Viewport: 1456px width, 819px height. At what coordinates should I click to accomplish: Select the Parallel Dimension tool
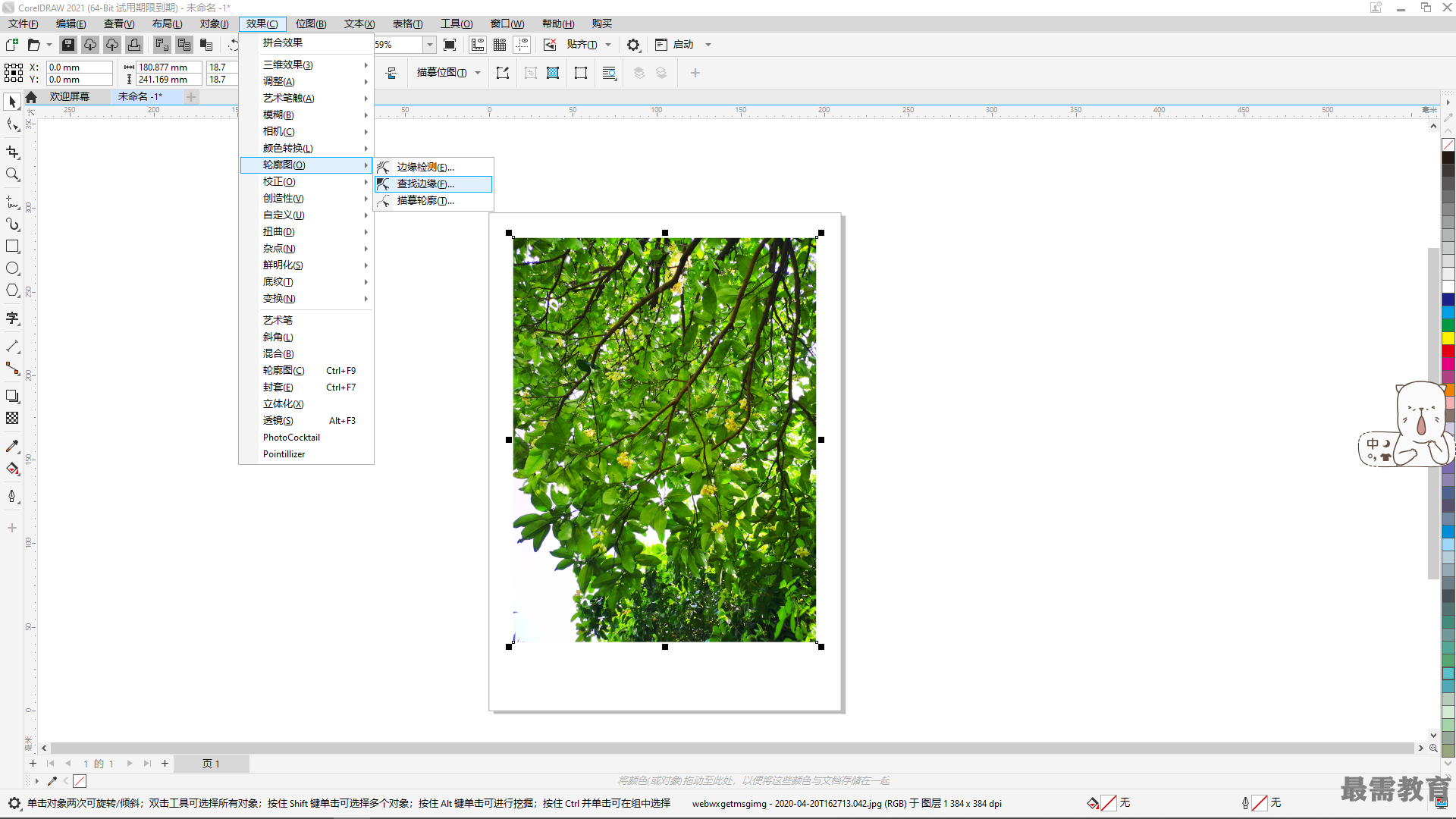(x=12, y=347)
